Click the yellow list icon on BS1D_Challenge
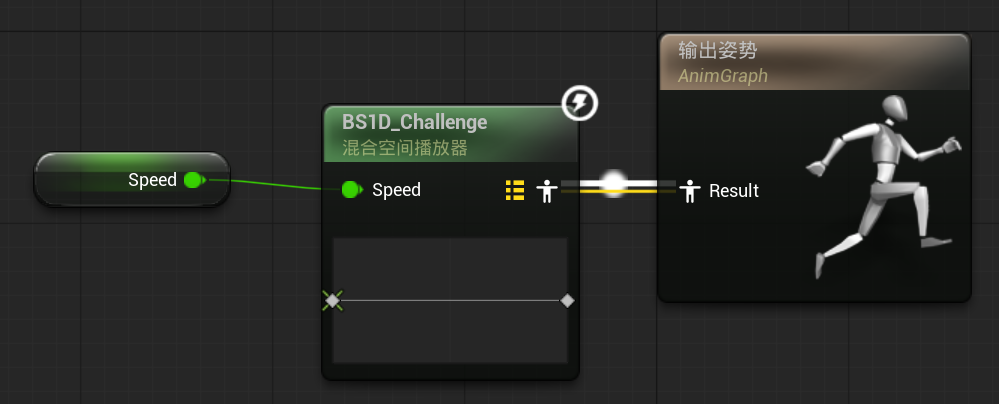The height and width of the screenshot is (404, 999). tap(515, 190)
